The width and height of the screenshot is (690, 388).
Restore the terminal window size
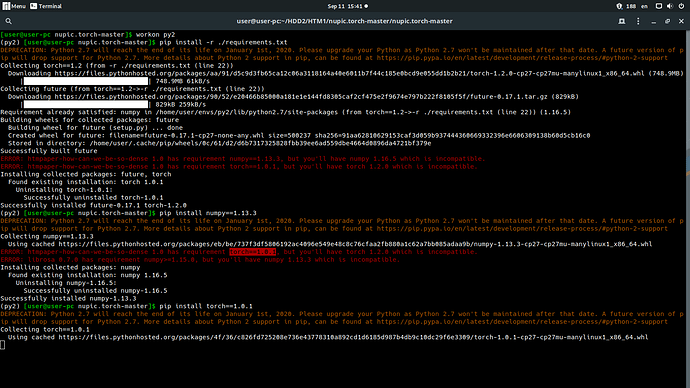click(668, 21)
